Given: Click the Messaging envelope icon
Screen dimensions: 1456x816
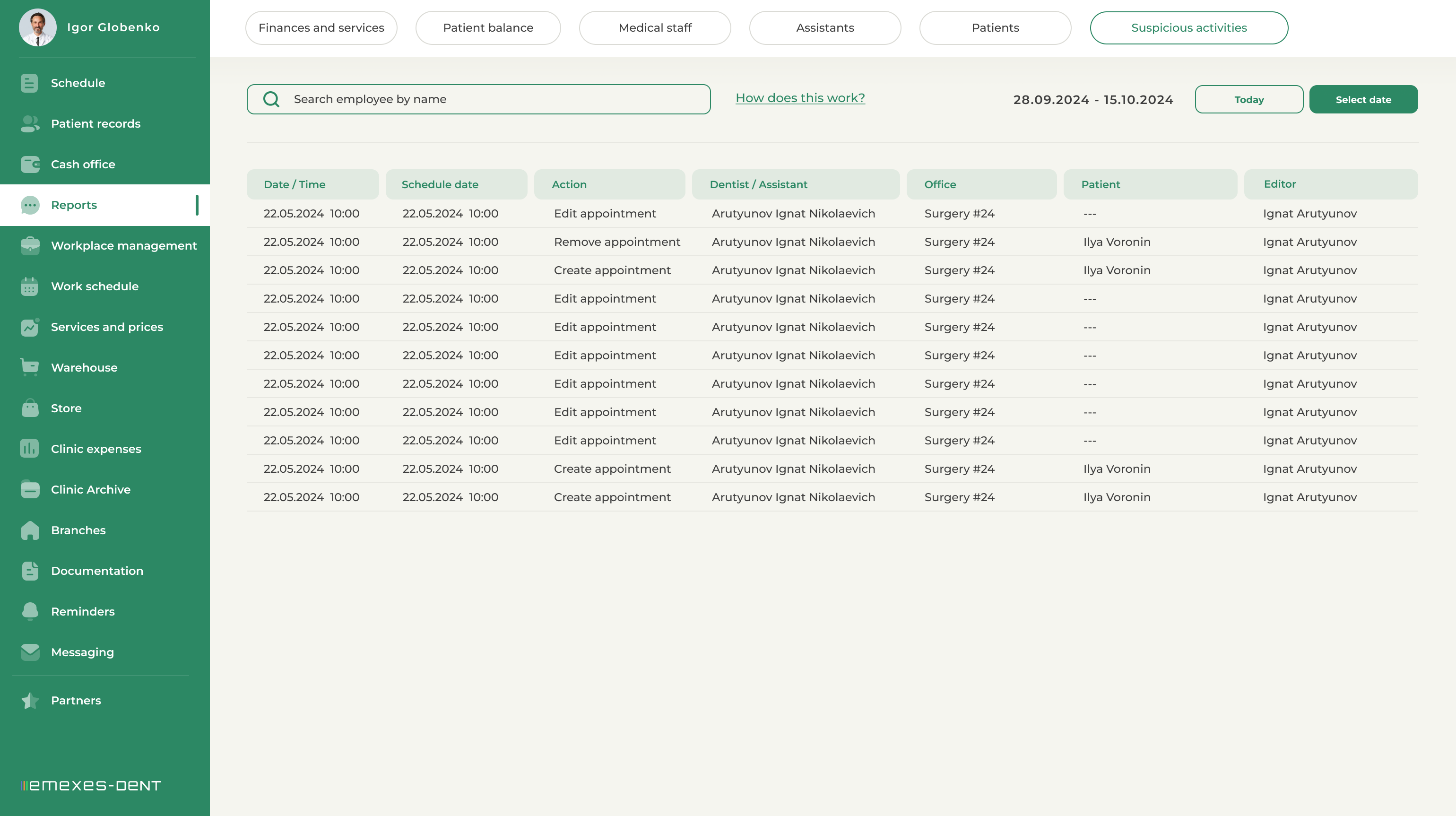Looking at the screenshot, I should coord(29,652).
